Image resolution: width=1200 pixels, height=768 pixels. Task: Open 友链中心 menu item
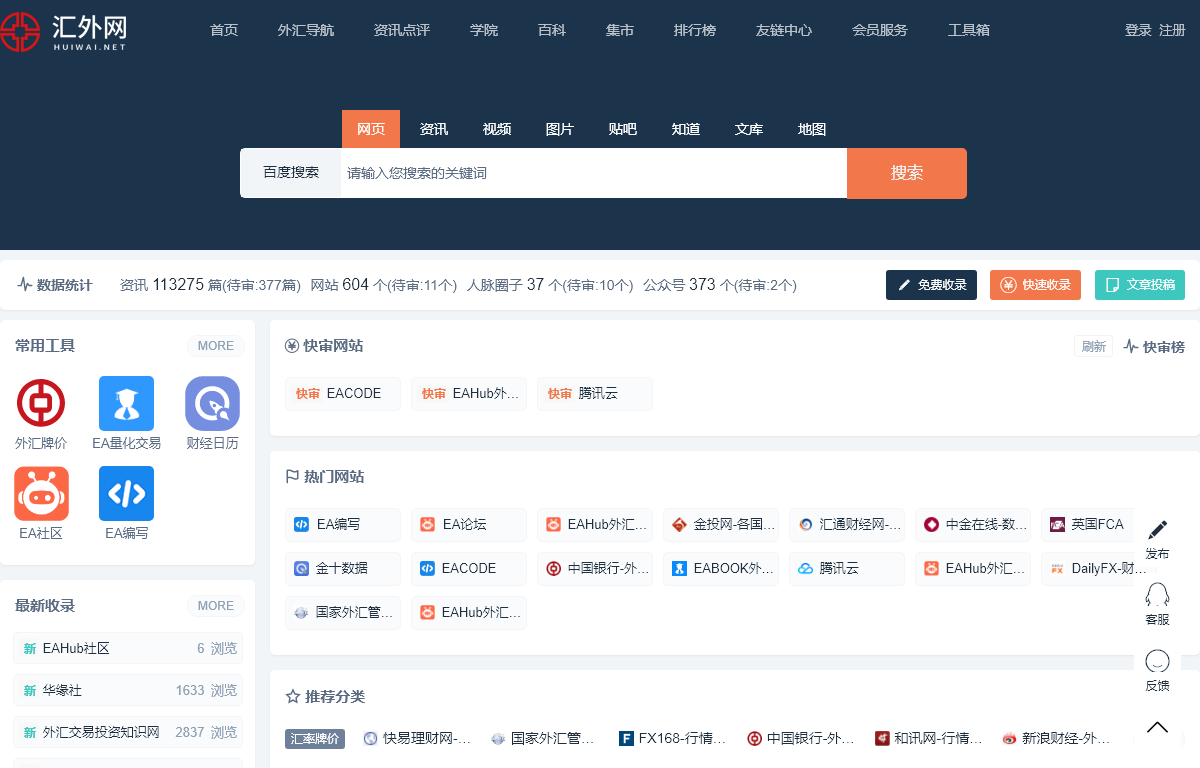coord(784,30)
